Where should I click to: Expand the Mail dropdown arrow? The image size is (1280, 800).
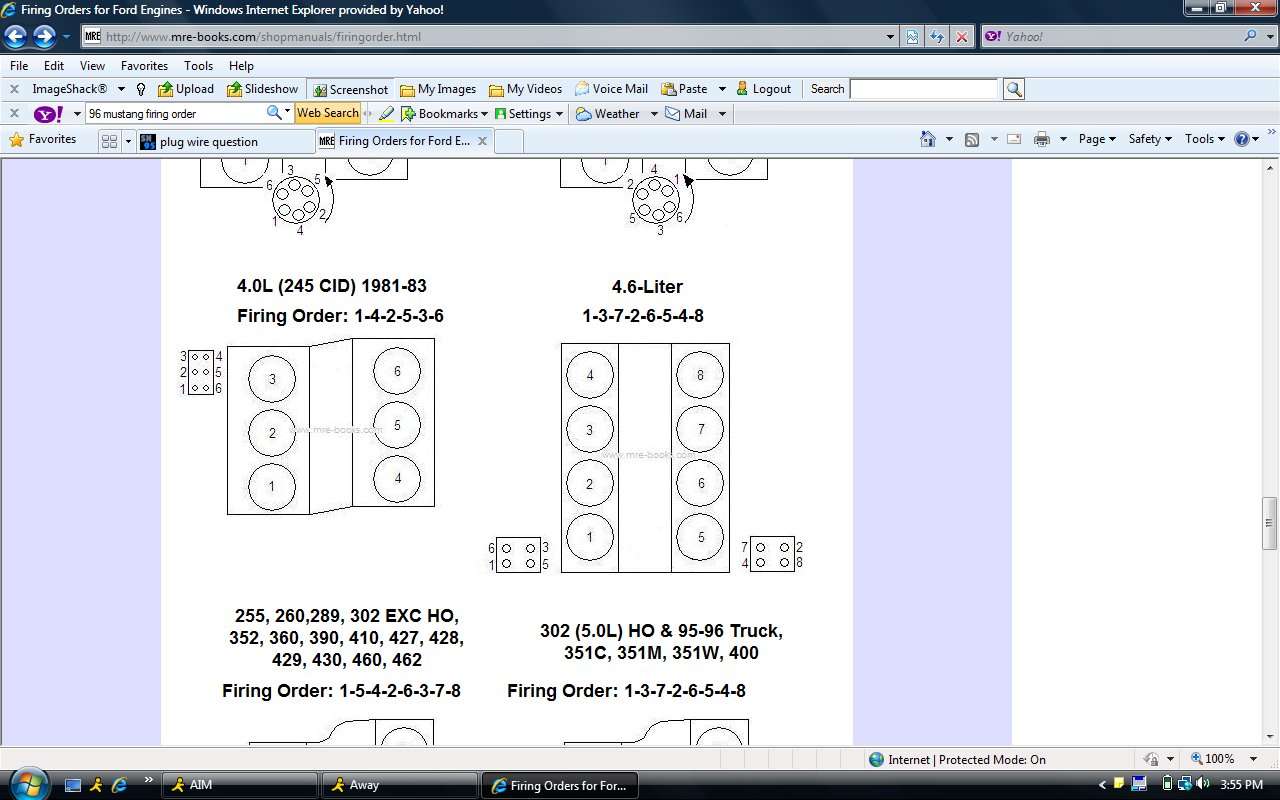[722, 114]
